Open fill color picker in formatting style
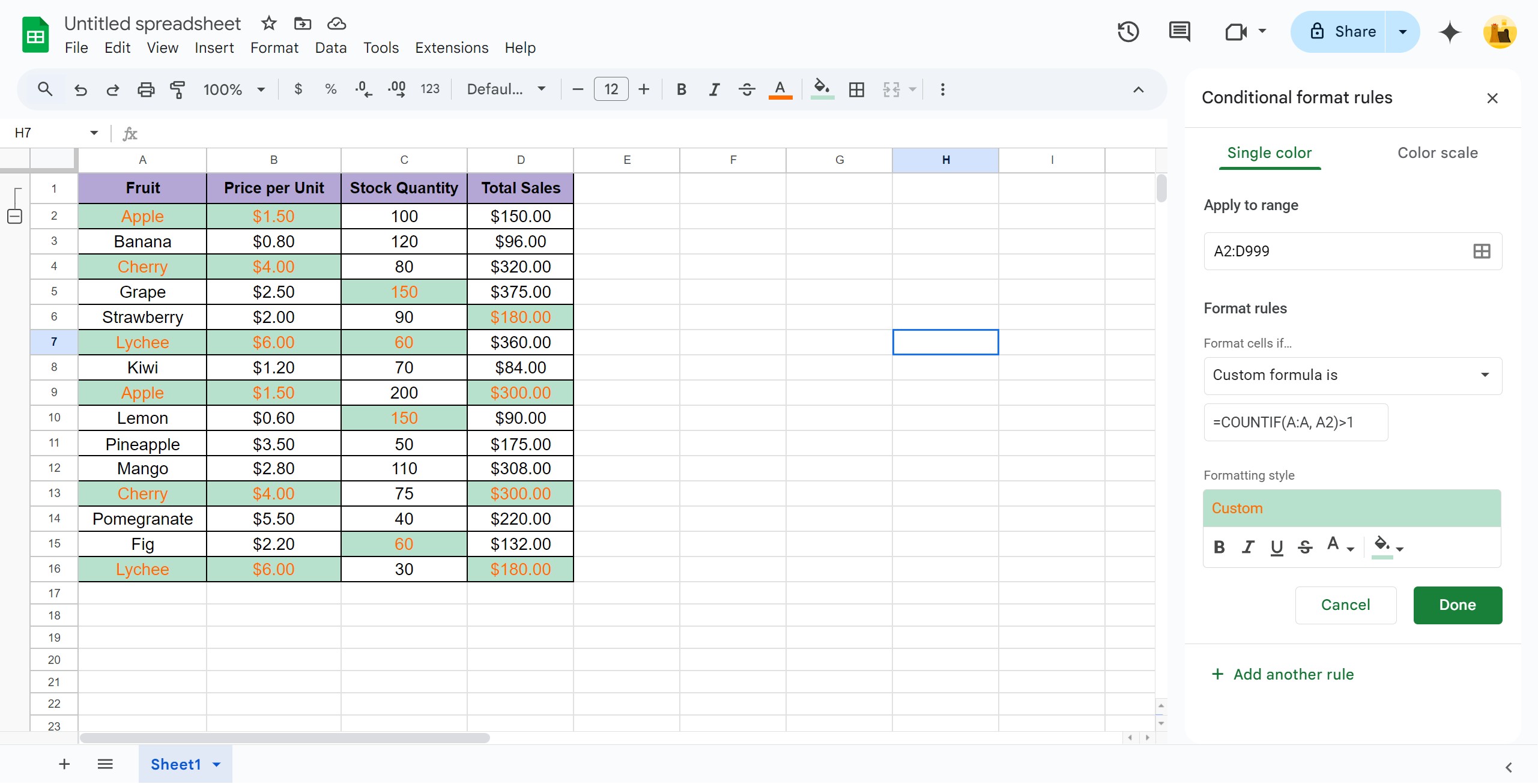The width and height of the screenshot is (1538, 784). [x=1388, y=547]
